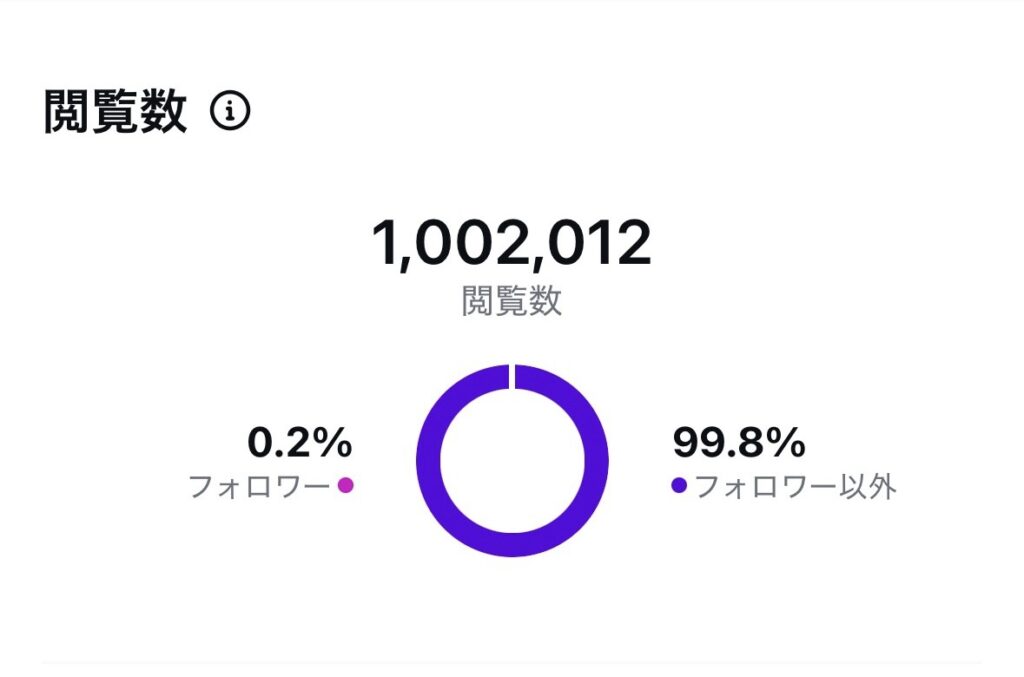
Task: Click the 数 character in the bold heading
Action: click(x=164, y=111)
